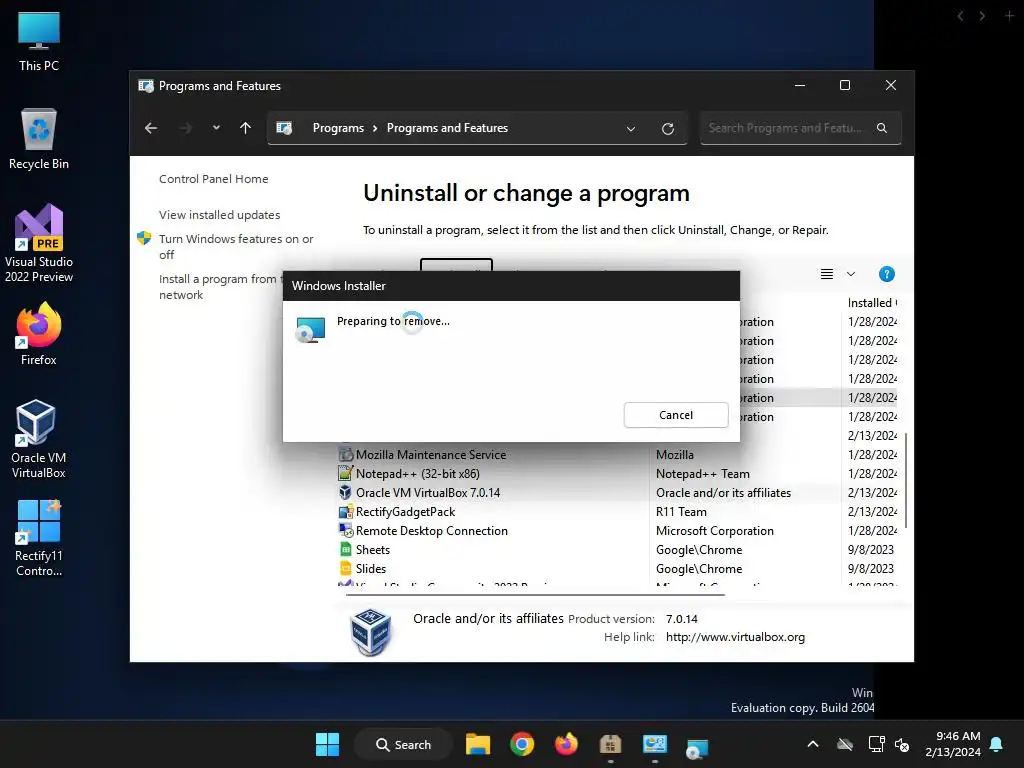Viewport: 1024px width, 768px height.
Task: Open Firefox desktop shortcut
Action: (x=39, y=334)
